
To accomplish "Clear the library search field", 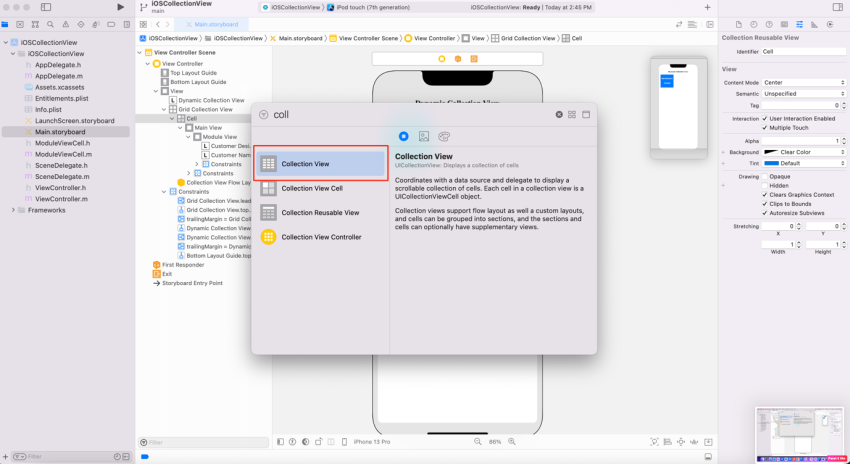I will 559,114.
